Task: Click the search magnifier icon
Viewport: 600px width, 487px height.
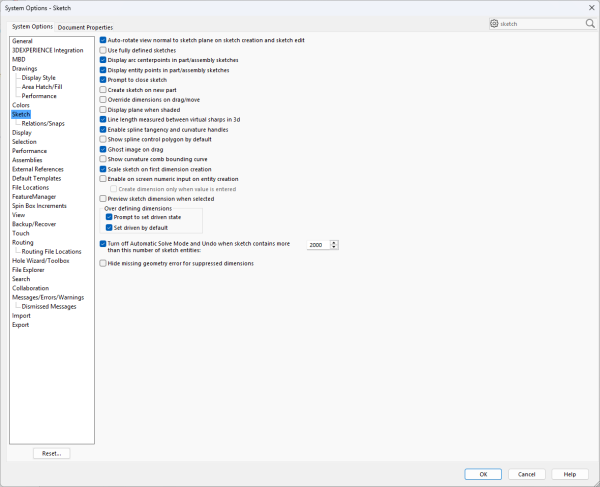Action: click(588, 23)
